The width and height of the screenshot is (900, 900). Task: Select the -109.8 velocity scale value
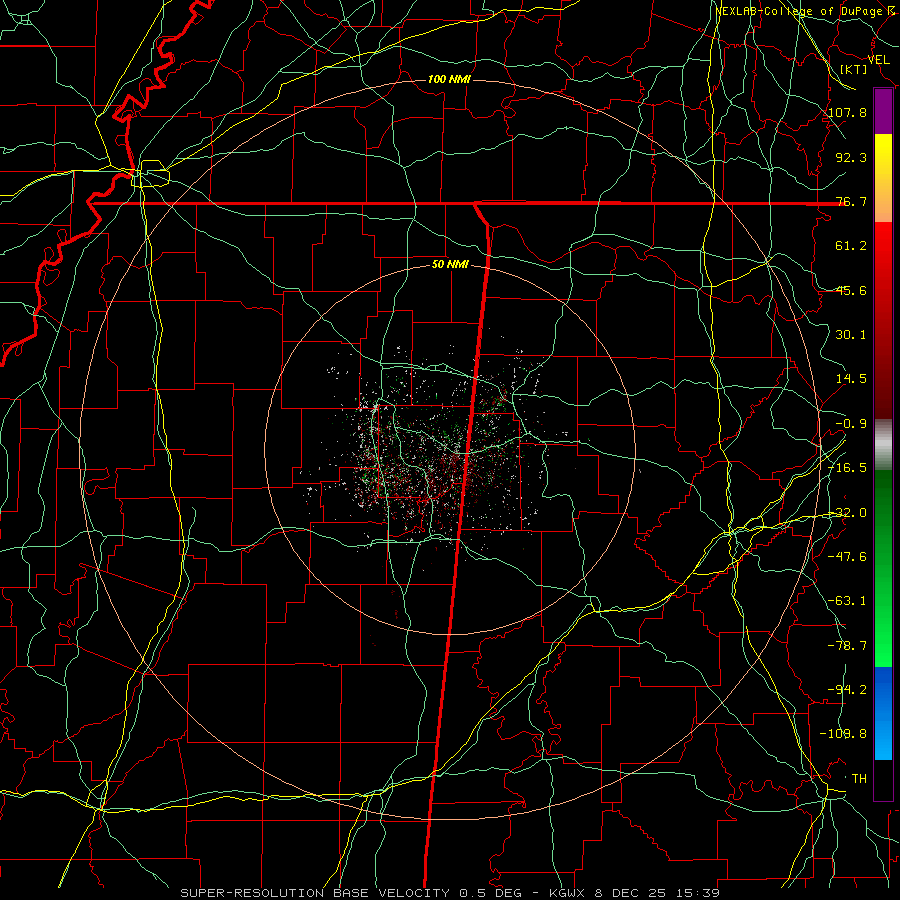pos(844,734)
